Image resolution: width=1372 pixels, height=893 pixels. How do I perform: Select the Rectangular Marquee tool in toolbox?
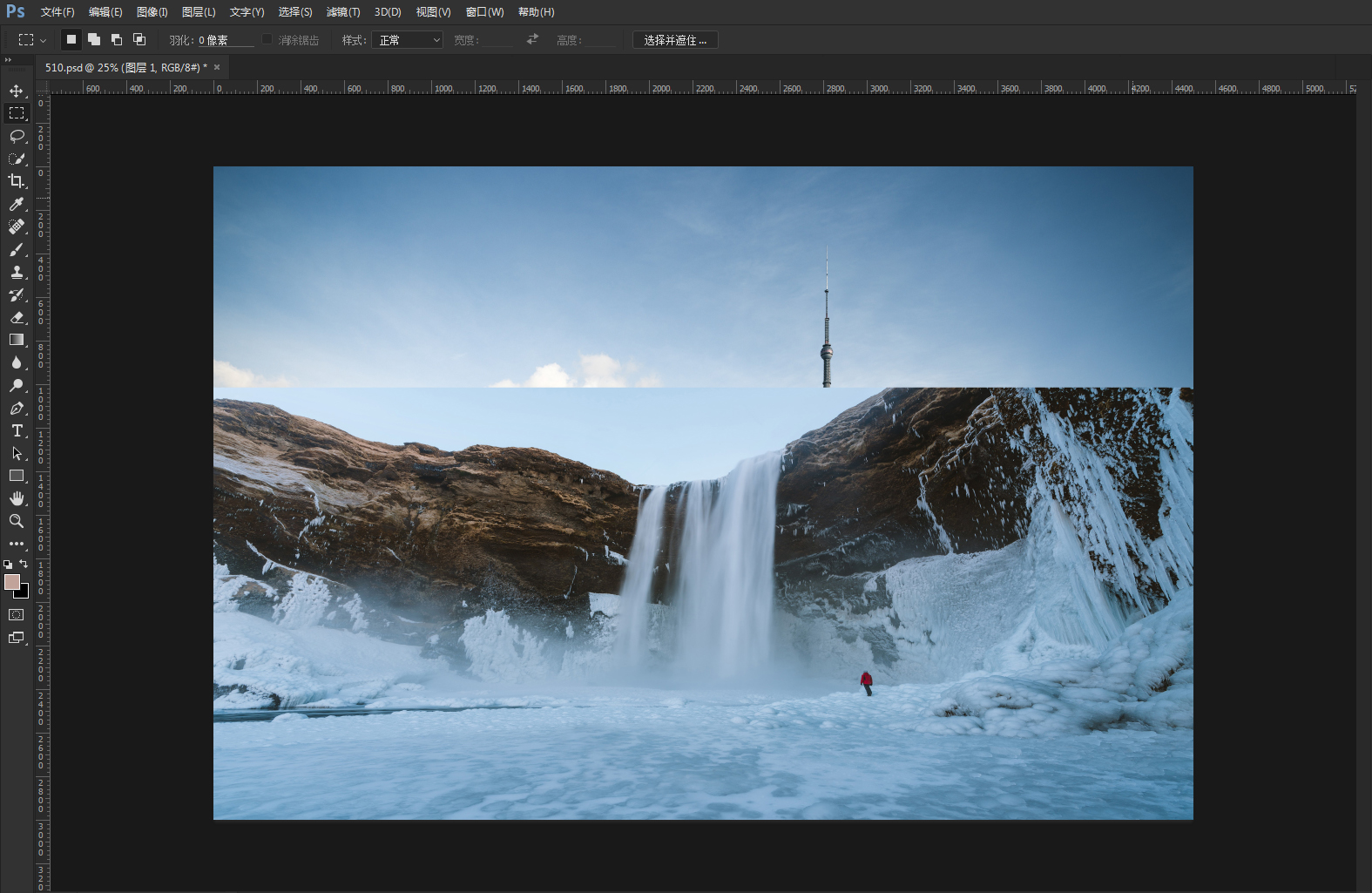tap(17, 113)
